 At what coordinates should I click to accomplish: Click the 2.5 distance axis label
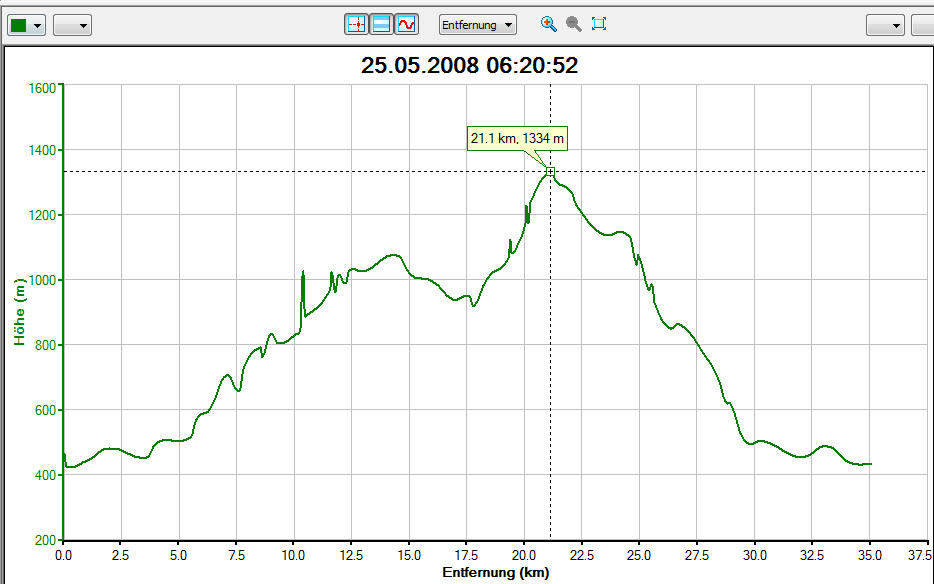pyautogui.click(x=120, y=555)
